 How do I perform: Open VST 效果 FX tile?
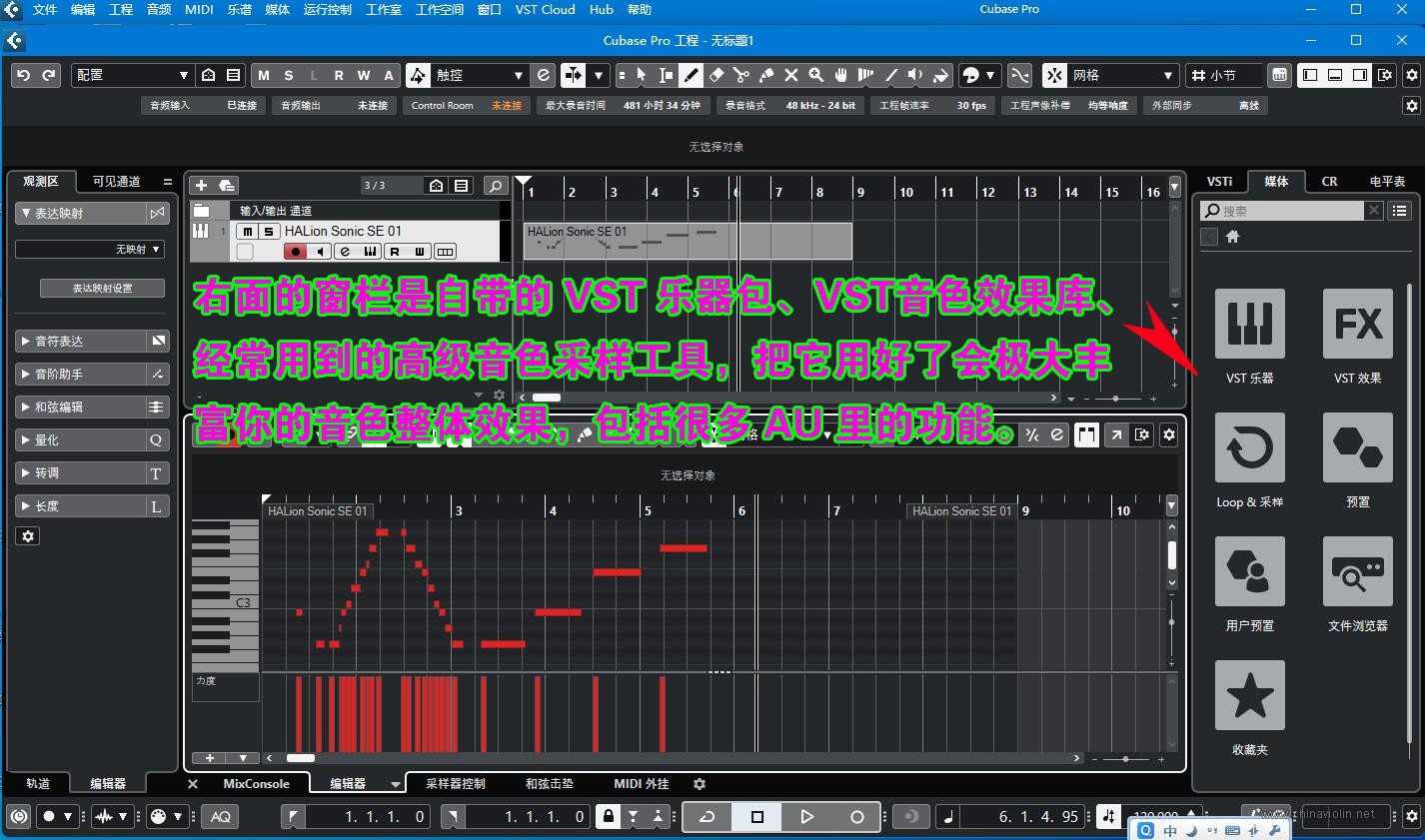pyautogui.click(x=1357, y=324)
